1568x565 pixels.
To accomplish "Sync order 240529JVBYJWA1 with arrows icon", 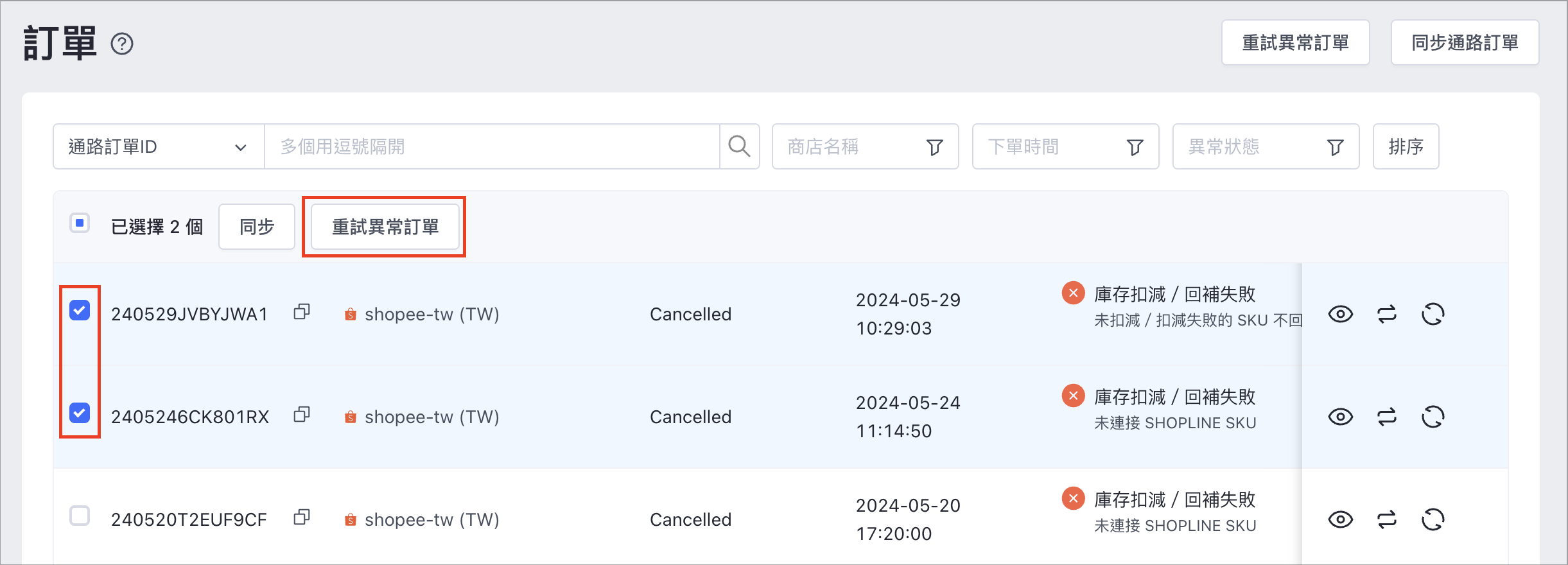I will coord(1387,314).
